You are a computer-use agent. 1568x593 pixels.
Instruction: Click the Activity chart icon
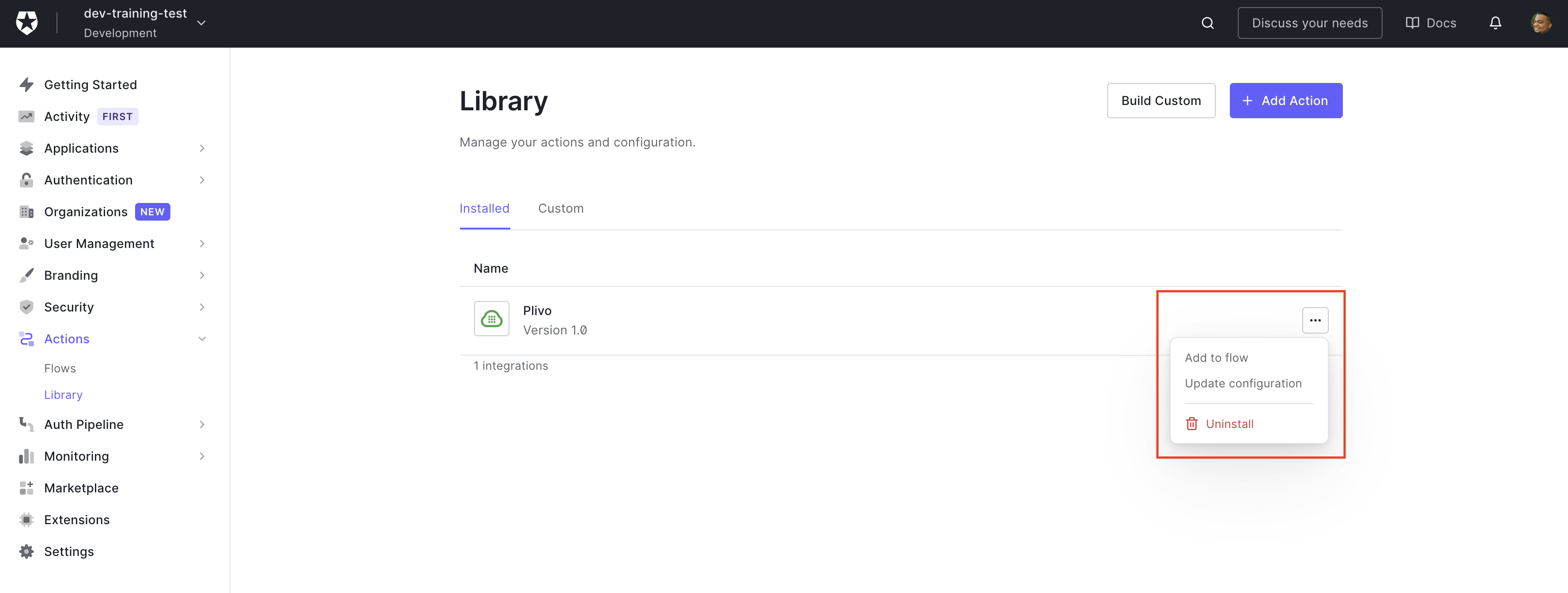[x=27, y=116]
